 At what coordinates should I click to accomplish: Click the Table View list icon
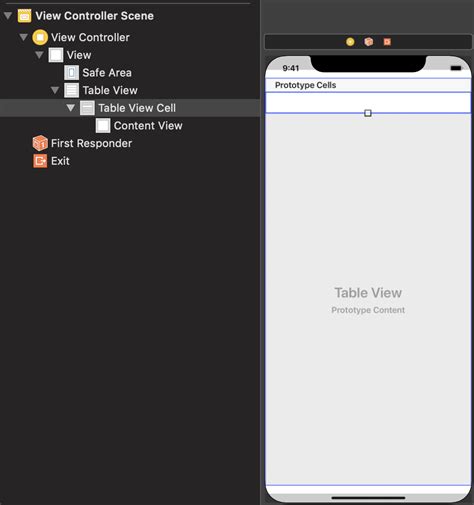pos(71,90)
